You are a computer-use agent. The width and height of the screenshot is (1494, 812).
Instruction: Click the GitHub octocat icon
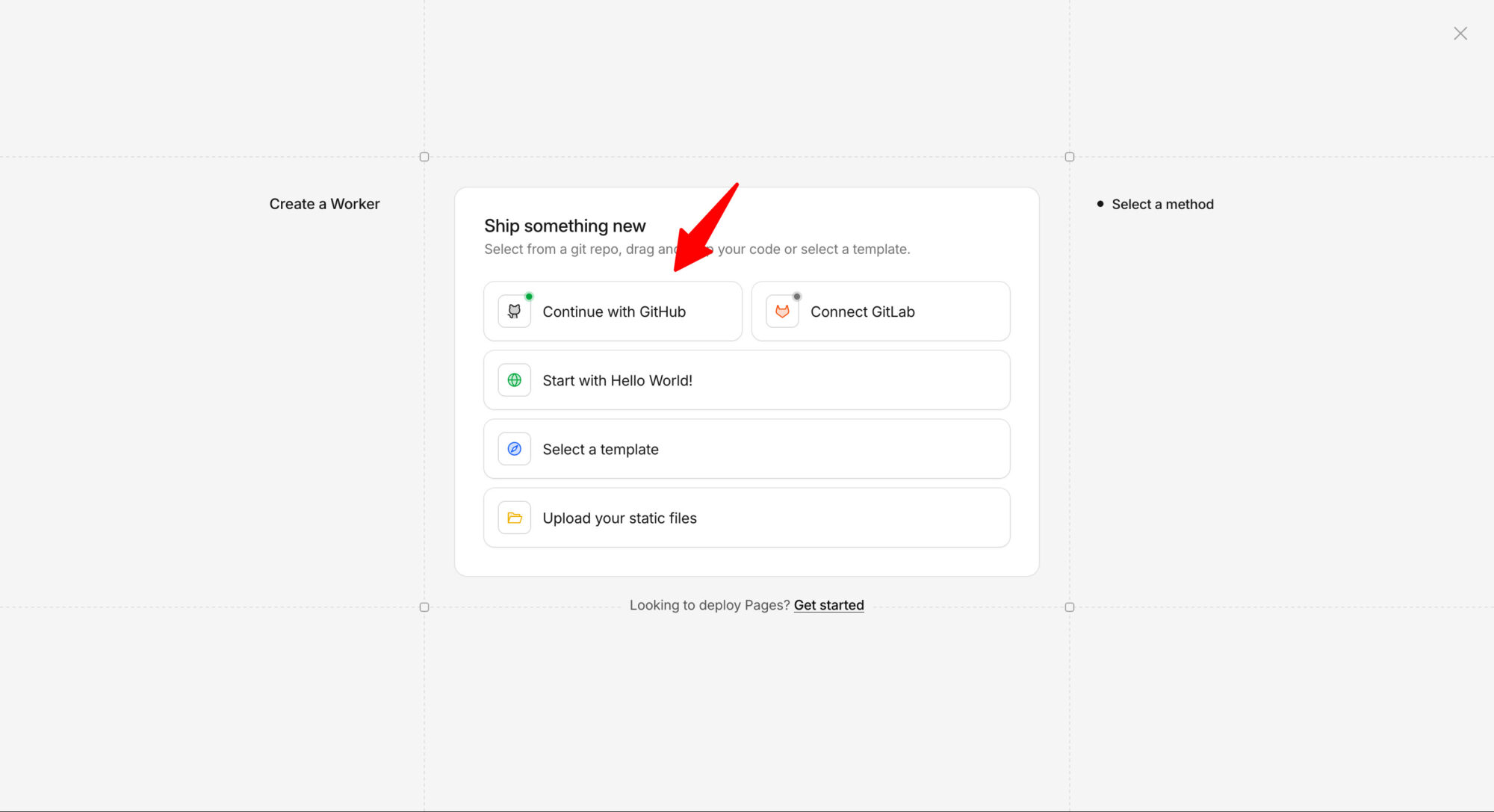(514, 312)
